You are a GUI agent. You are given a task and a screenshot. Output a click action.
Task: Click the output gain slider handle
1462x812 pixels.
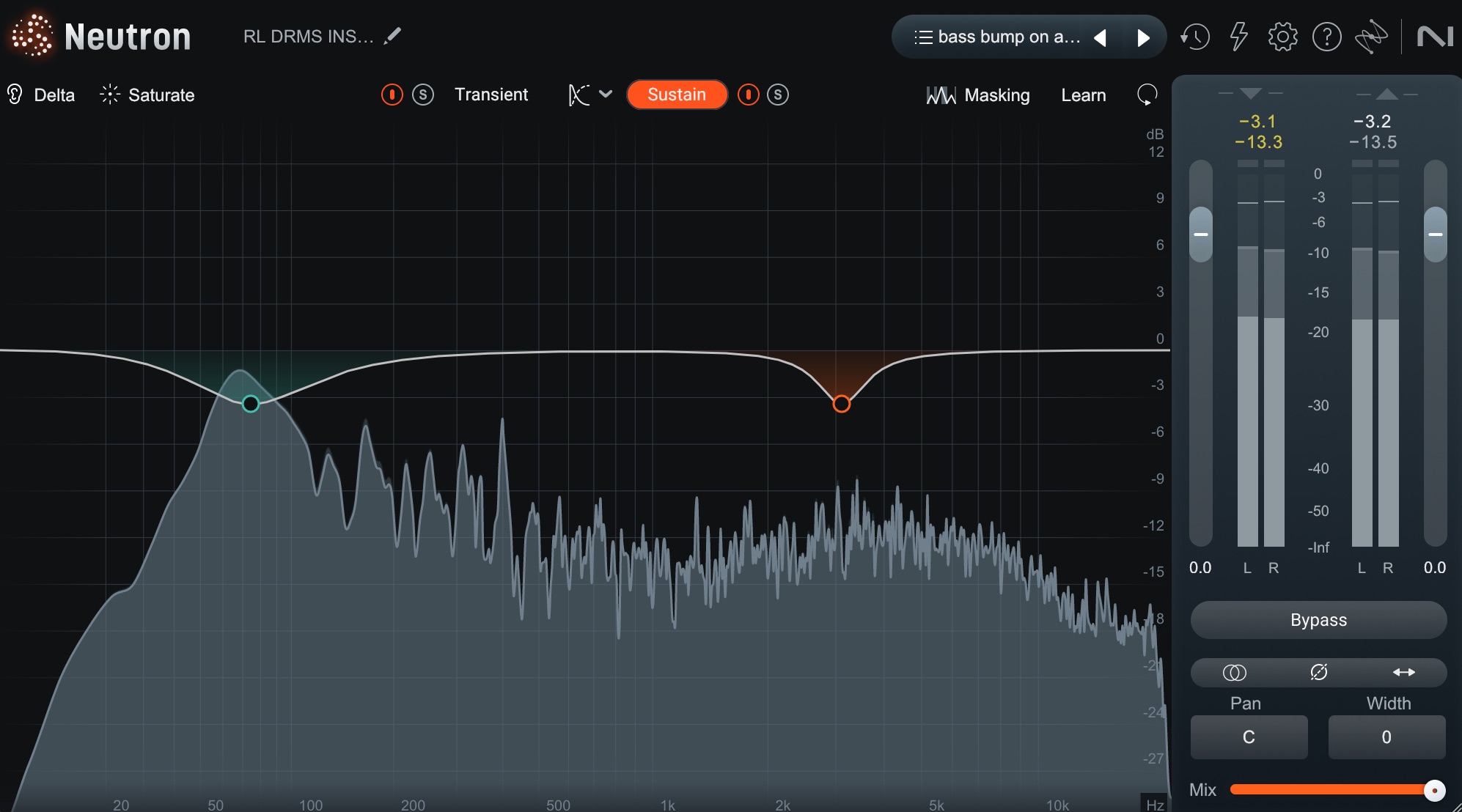(x=1436, y=235)
